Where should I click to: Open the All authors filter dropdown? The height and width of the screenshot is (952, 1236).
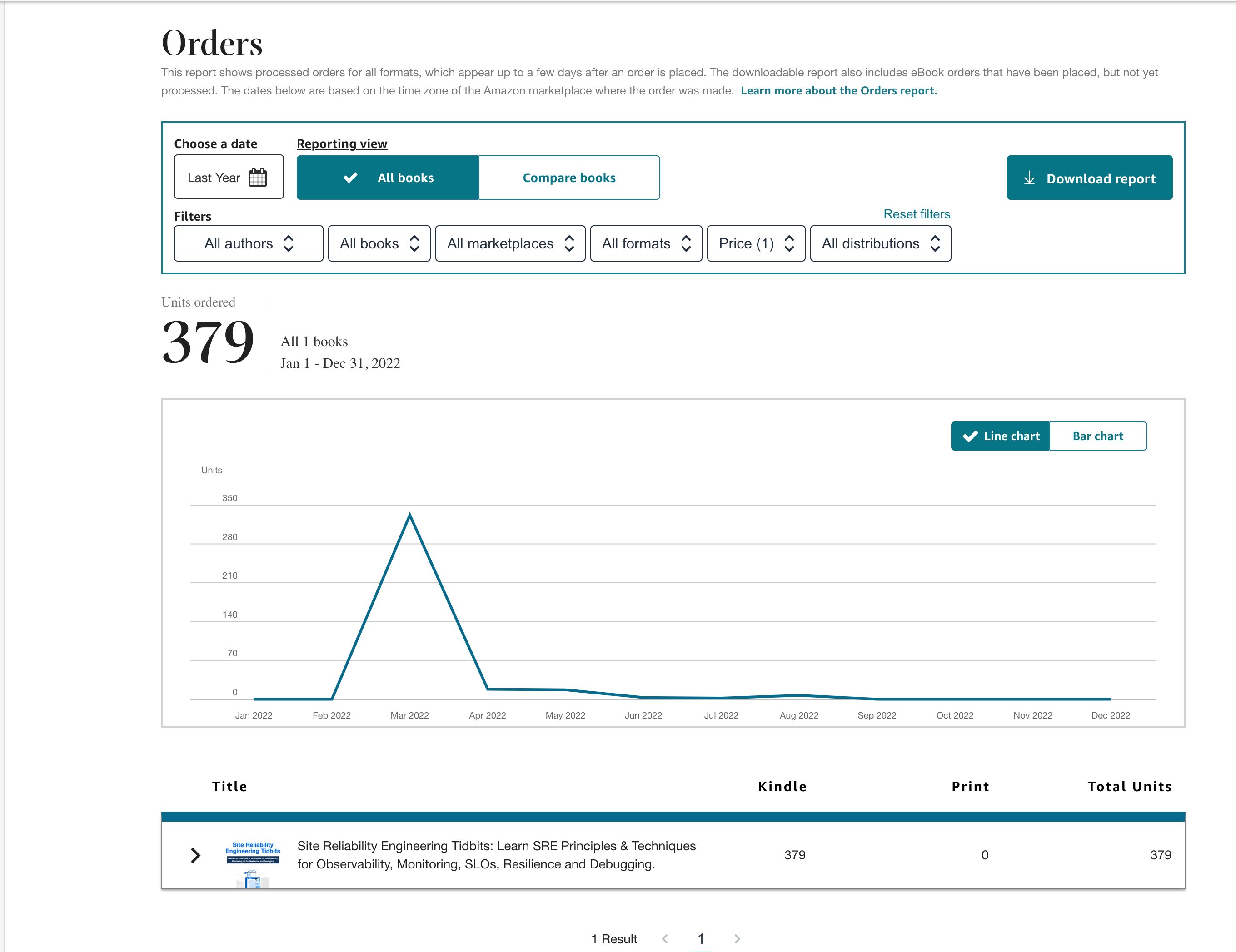point(249,243)
